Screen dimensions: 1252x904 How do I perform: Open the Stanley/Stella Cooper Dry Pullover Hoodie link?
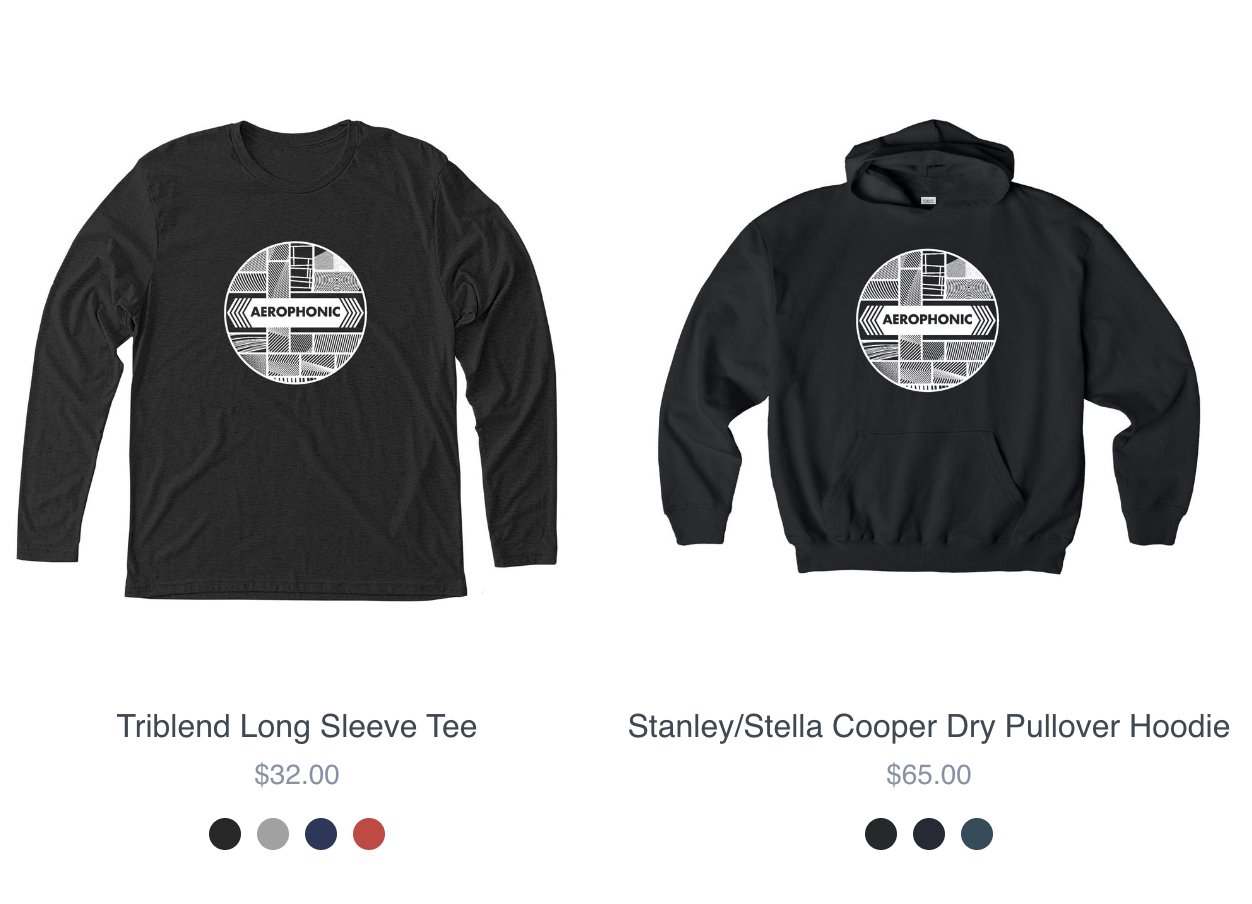point(929,726)
